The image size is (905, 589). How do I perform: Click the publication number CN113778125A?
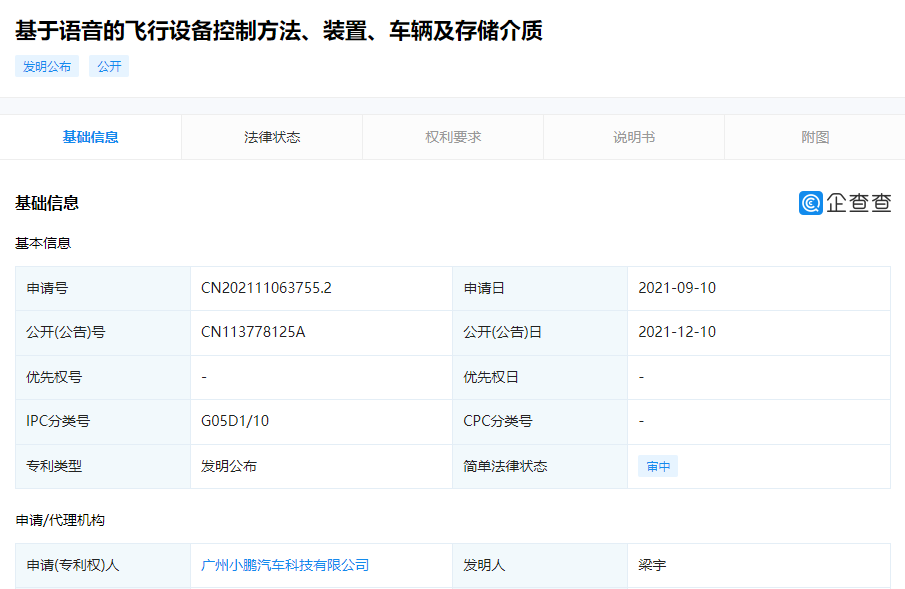point(254,332)
